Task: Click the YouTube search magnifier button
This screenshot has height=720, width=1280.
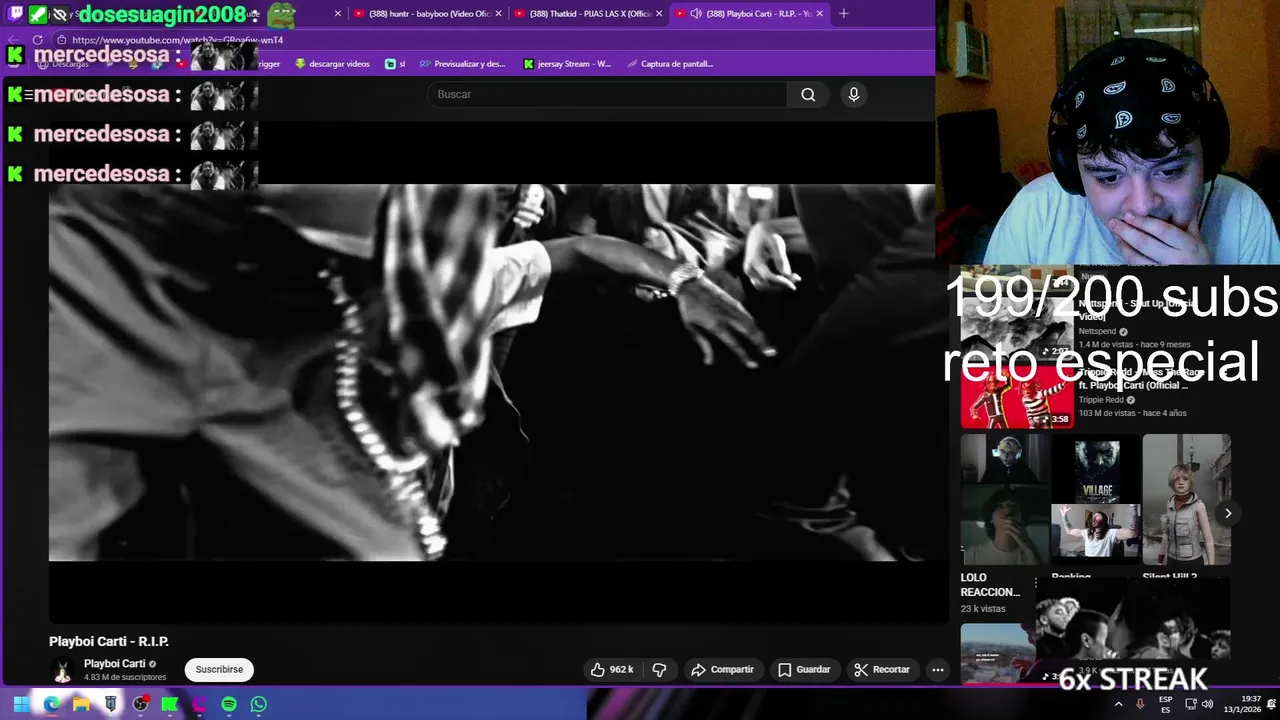Action: click(x=808, y=94)
